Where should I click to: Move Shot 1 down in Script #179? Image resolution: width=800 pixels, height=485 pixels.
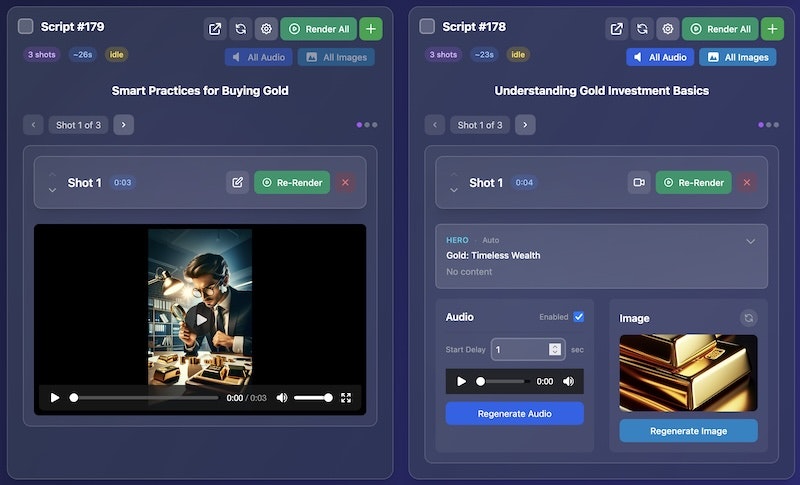pos(52,190)
